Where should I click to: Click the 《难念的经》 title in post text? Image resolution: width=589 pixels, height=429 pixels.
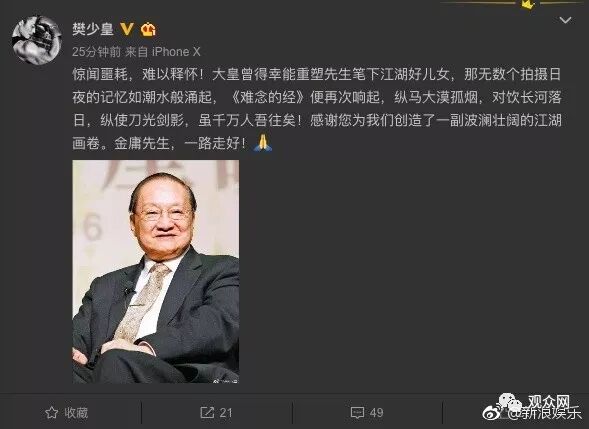pos(267,97)
